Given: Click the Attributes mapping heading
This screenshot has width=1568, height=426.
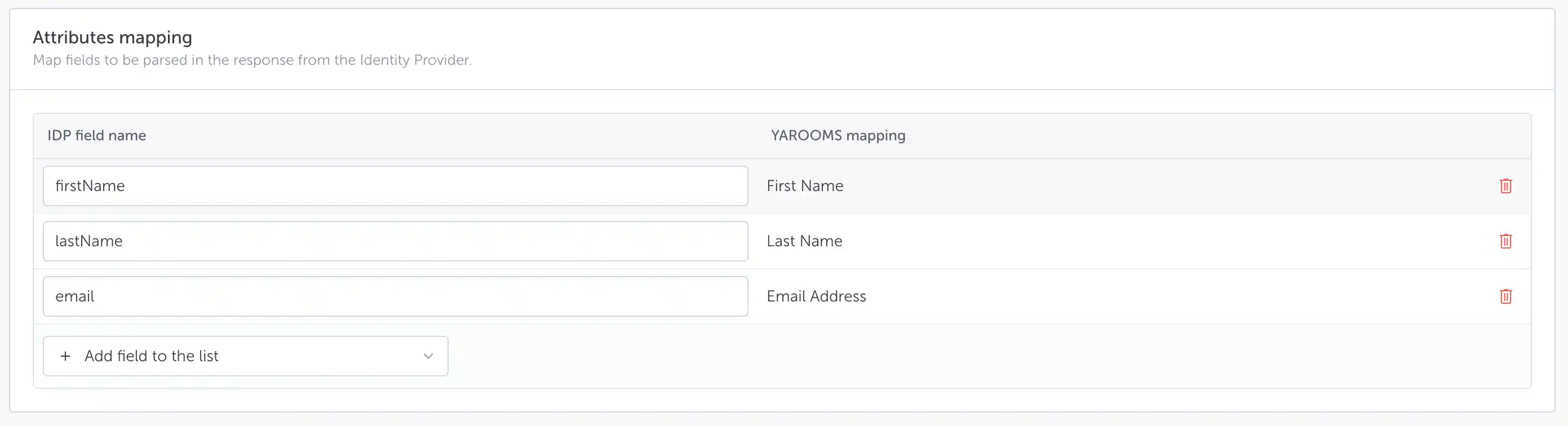Looking at the screenshot, I should 113,38.
